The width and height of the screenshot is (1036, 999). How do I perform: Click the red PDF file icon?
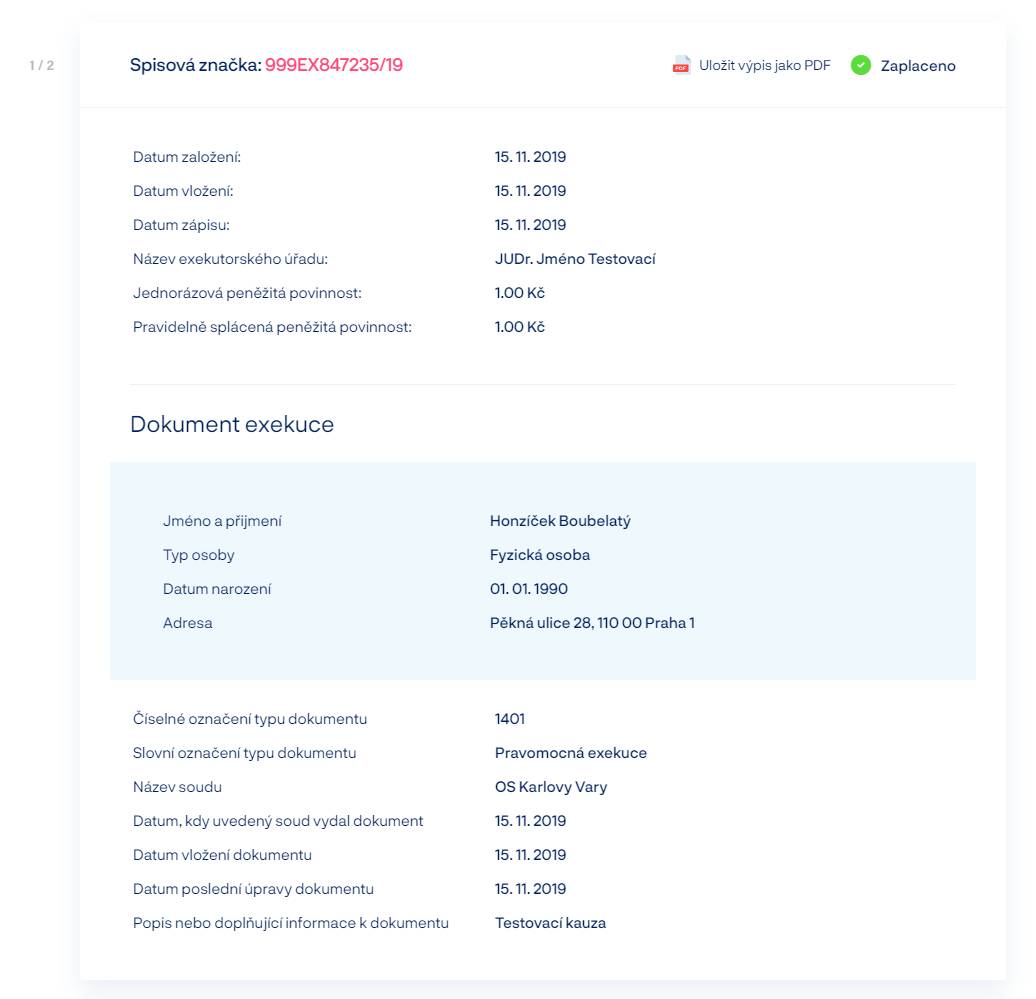pos(681,66)
